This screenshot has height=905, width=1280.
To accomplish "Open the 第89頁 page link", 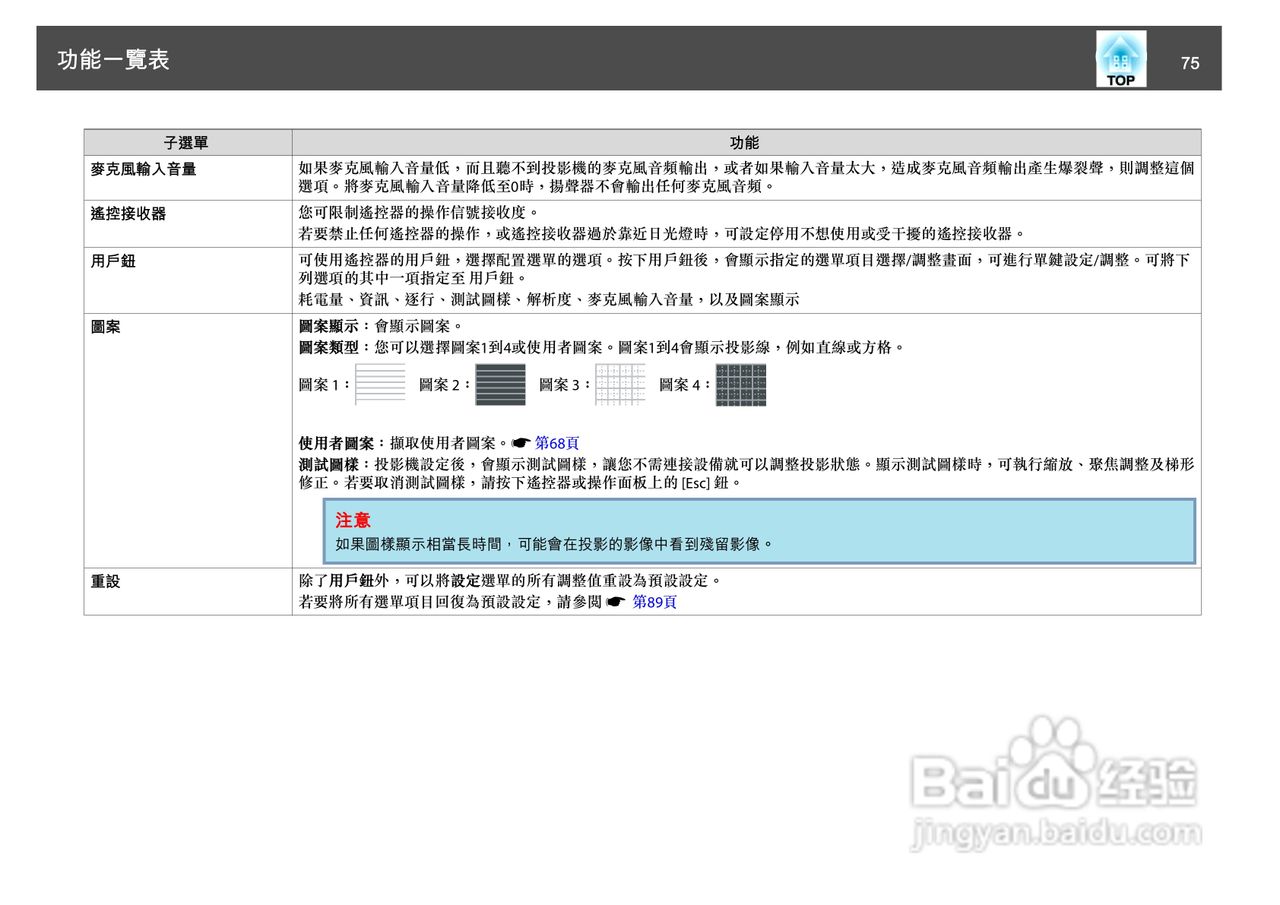I will pyautogui.click(x=655, y=602).
